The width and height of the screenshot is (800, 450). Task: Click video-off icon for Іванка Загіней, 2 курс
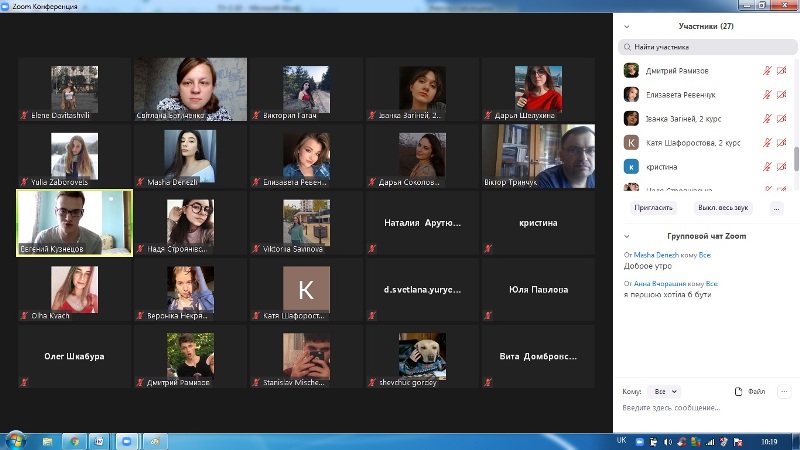click(x=782, y=119)
